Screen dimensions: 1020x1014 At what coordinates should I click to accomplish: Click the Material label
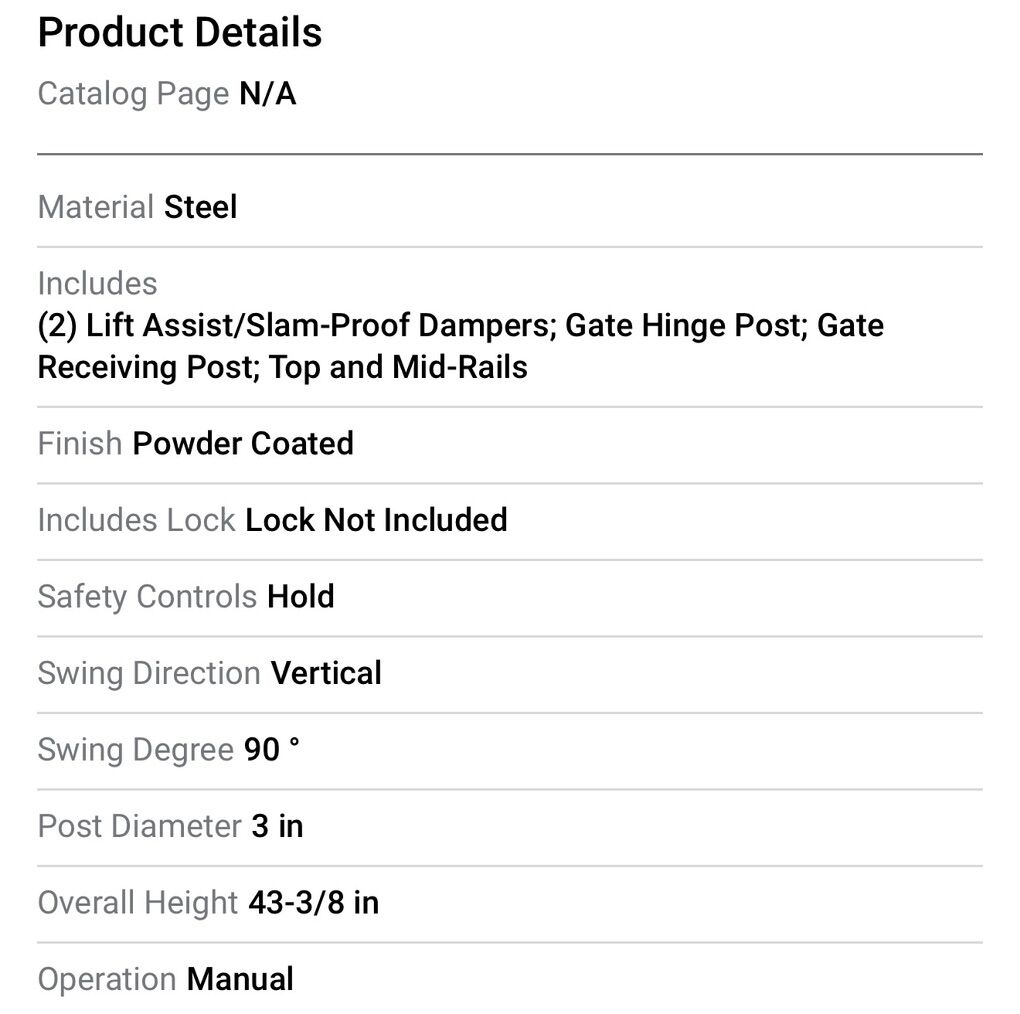[x=95, y=207]
